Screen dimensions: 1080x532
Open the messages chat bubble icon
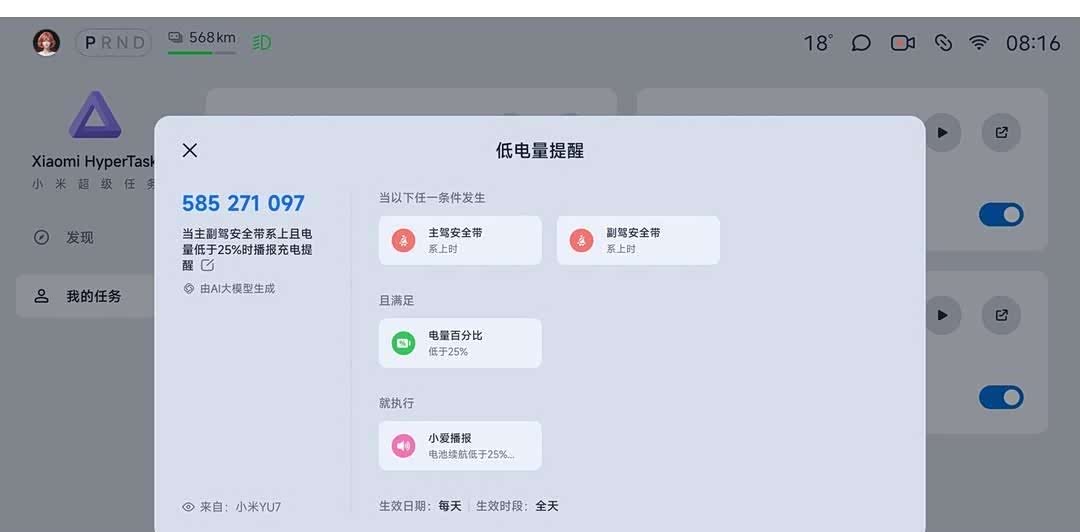(x=861, y=43)
